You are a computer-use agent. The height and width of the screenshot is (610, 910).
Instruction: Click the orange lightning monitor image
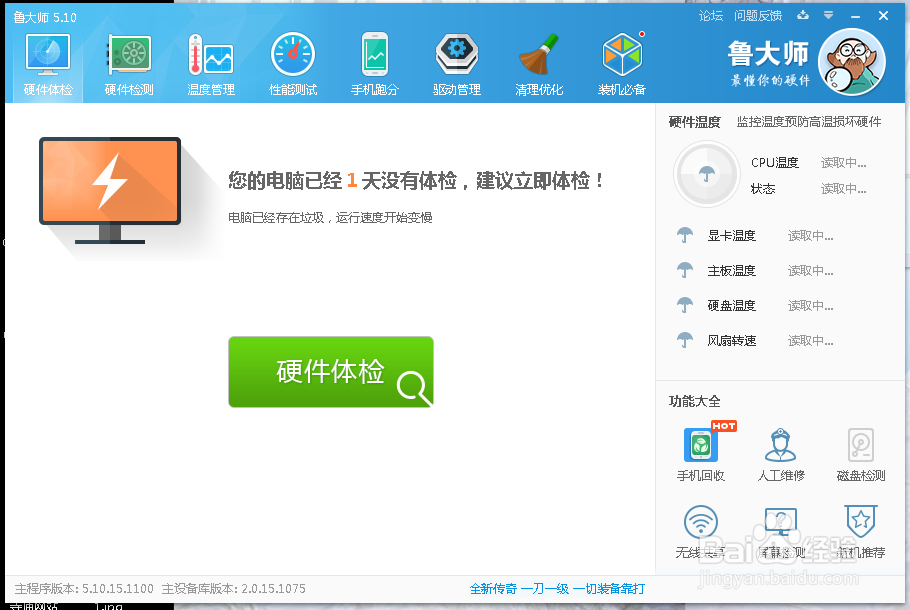pyautogui.click(x=110, y=190)
